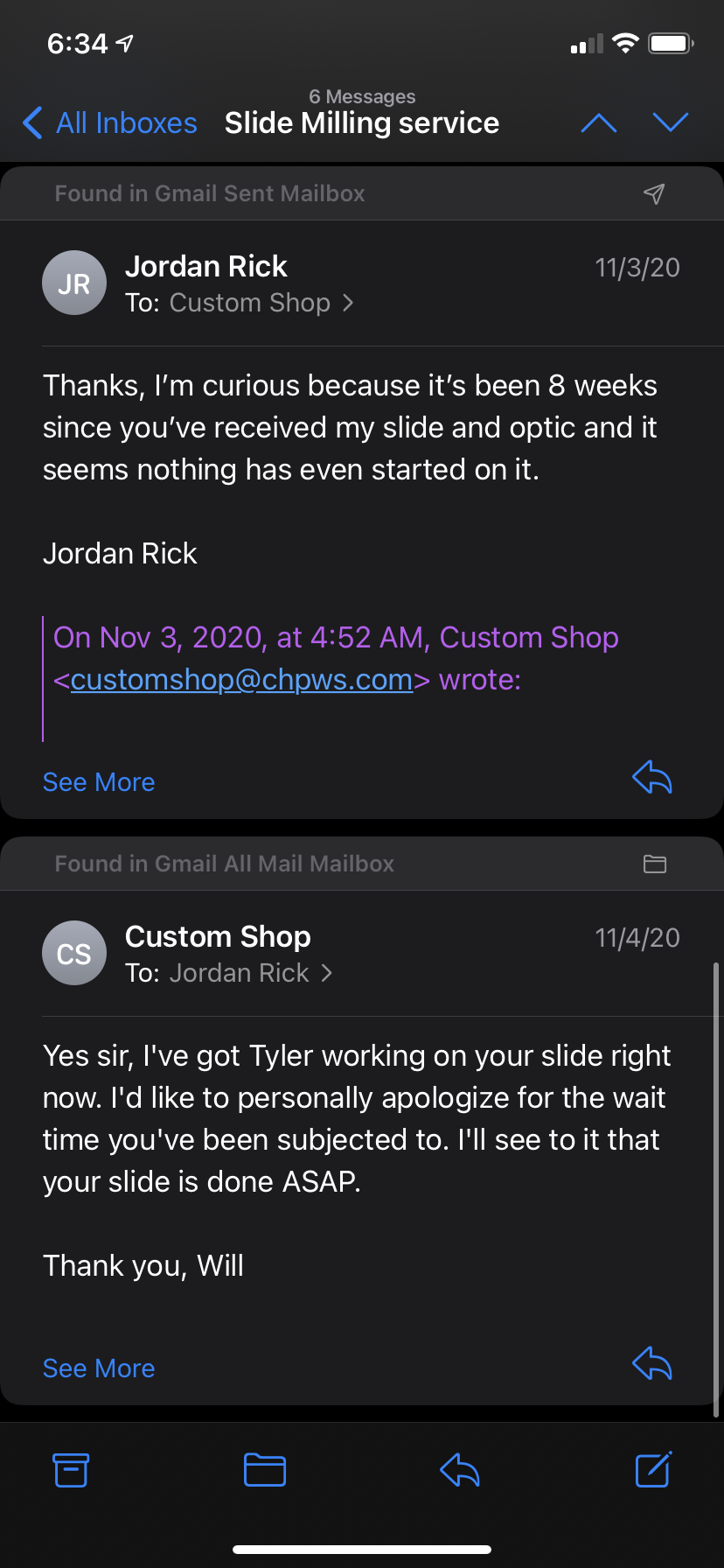
Task: Go to previous message with up arrow
Action: point(599,123)
